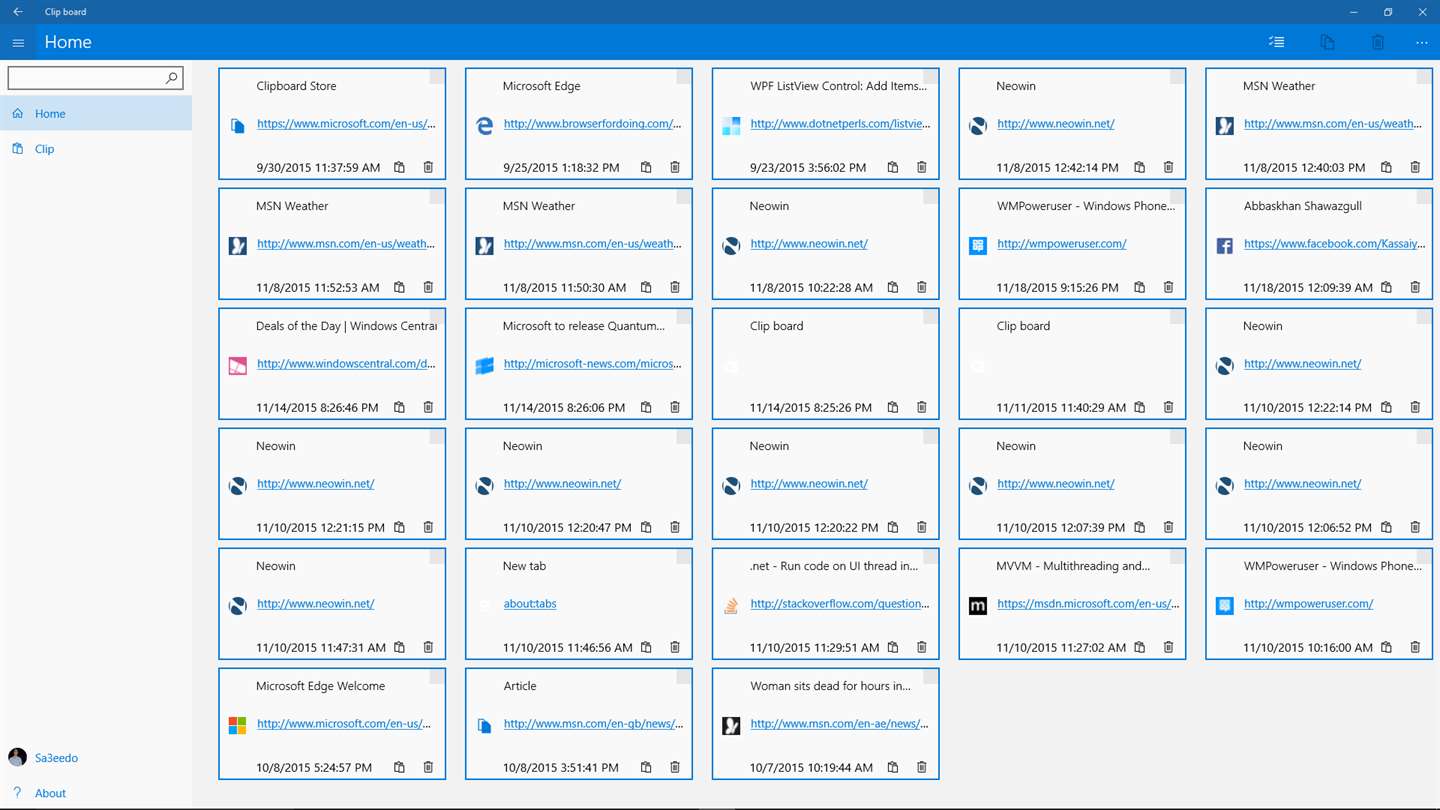Open the msdn.microsoft.com link
Image resolution: width=1440 pixels, height=810 pixels.
pyautogui.click(x=1088, y=604)
